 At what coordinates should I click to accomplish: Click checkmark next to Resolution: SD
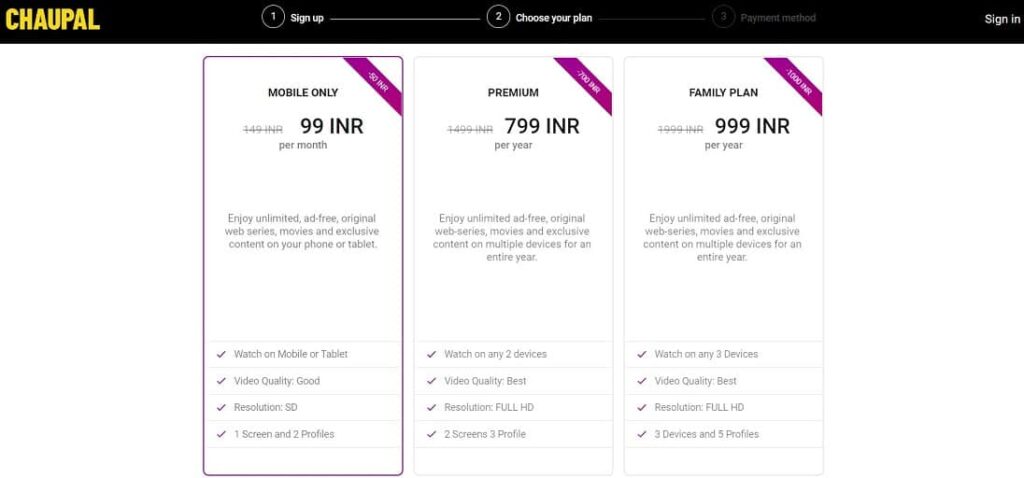click(221, 407)
